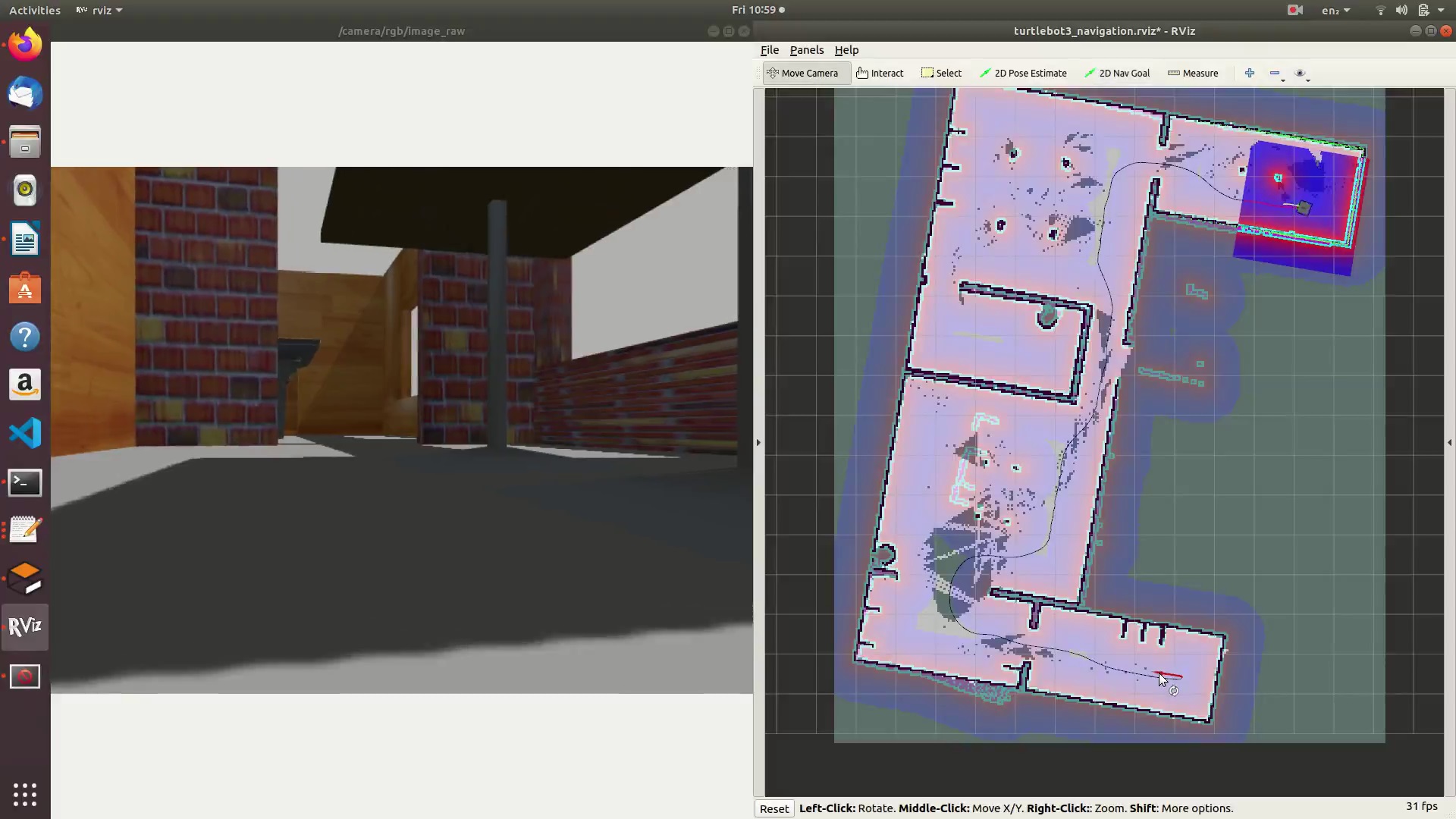Open the Help menu in RViz
Screen dimensions: 1456x819
point(846,50)
